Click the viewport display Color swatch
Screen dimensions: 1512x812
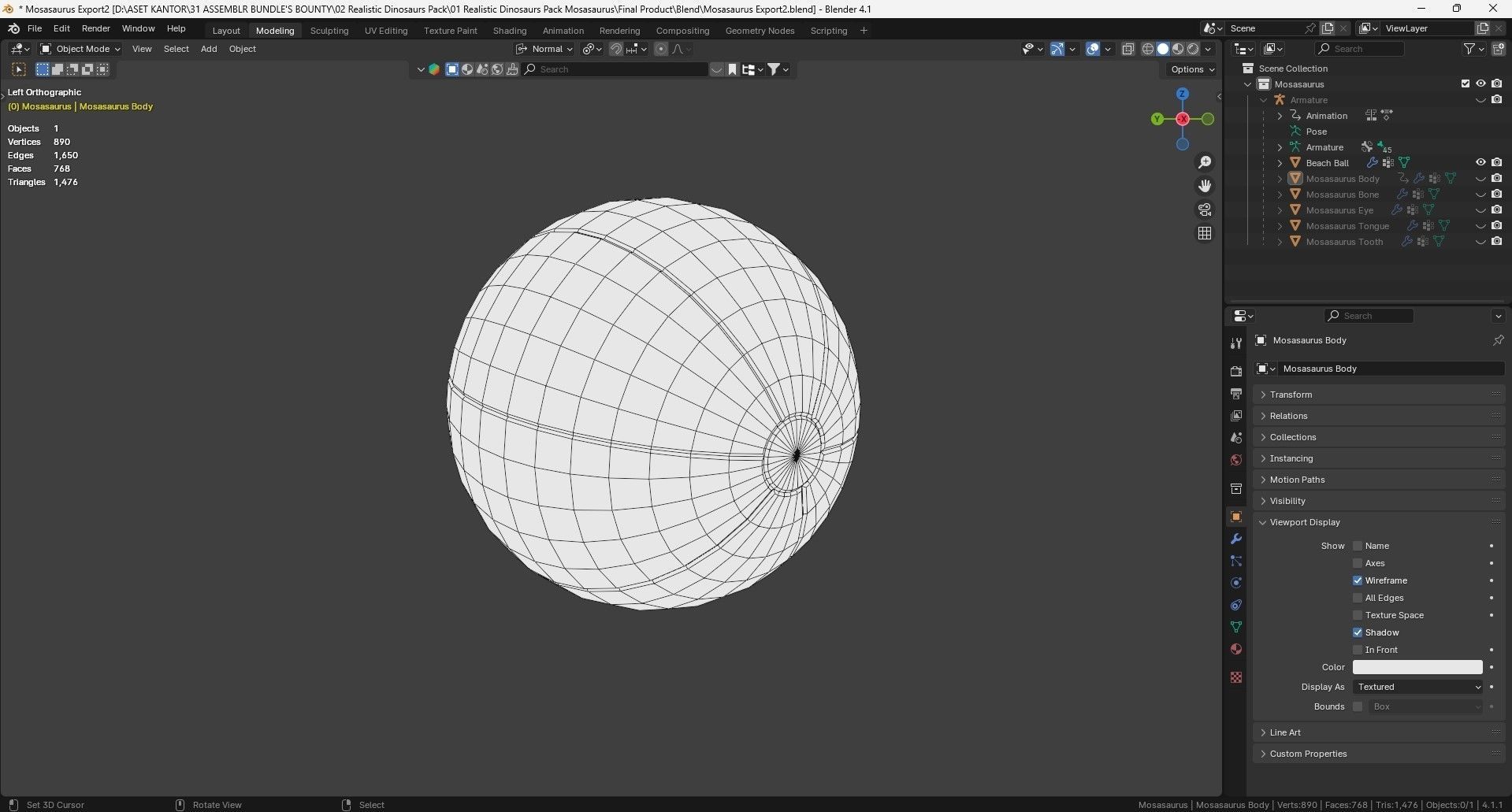tap(1417, 667)
